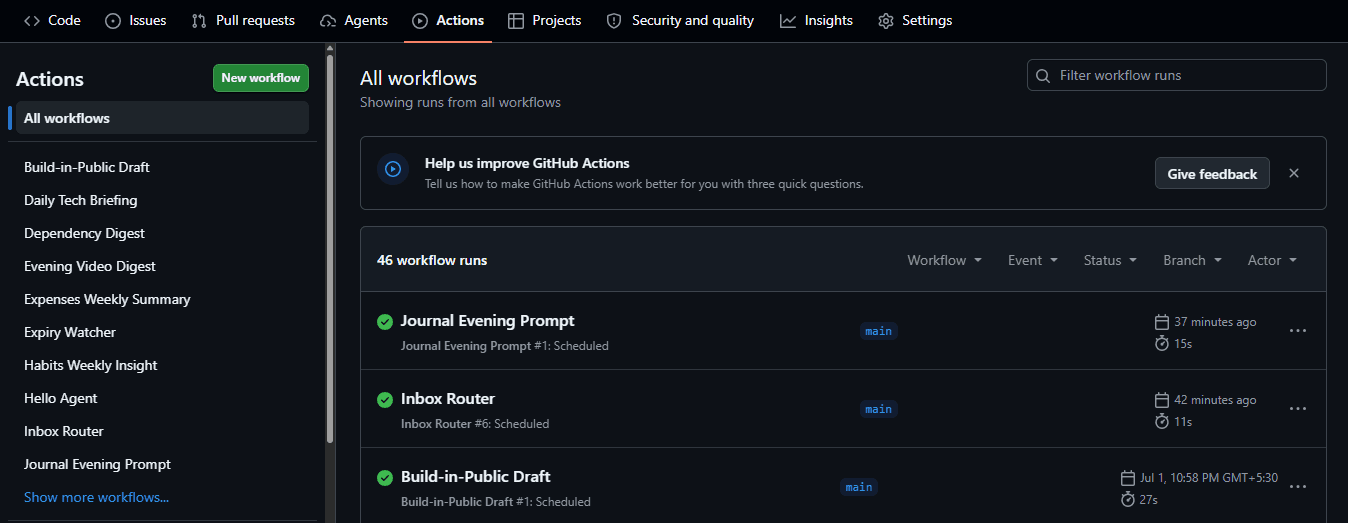The image size is (1348, 523).
Task: View the Insights tab
Action: [x=816, y=20]
